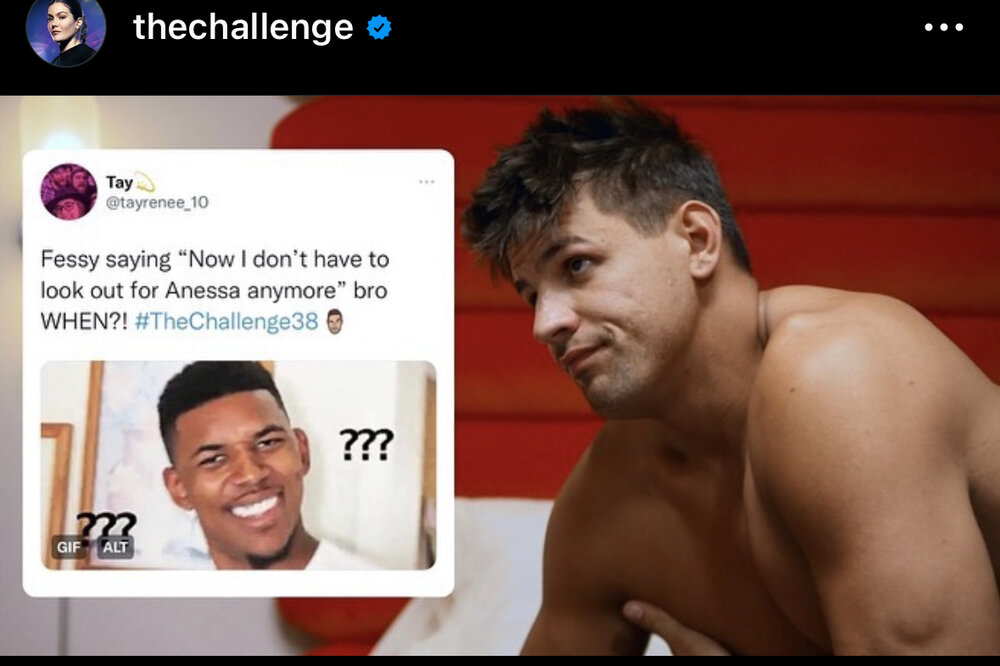Click the yellow emoji beside Tay's name
This screenshot has width=1000, height=666.
(146, 183)
